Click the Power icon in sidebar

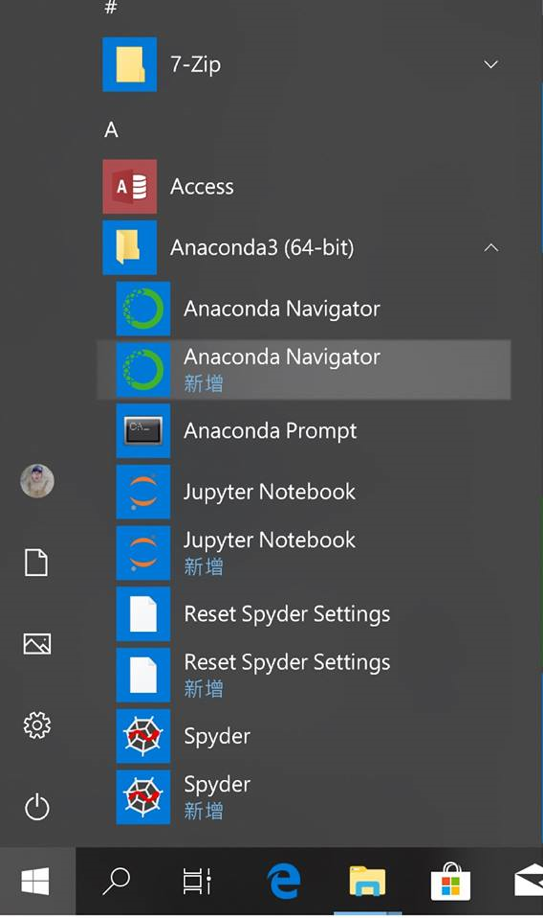click(x=37, y=807)
